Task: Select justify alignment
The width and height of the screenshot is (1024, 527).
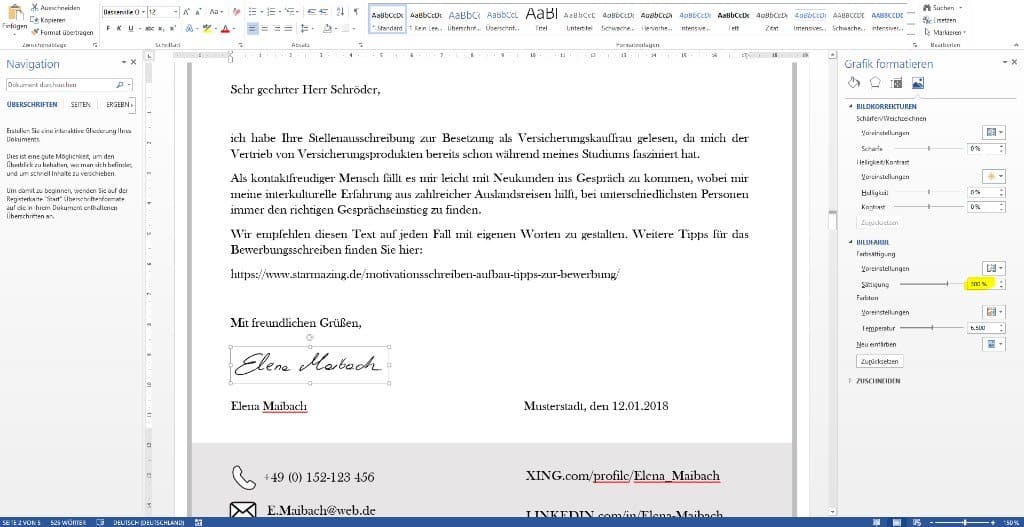Action: tap(289, 29)
